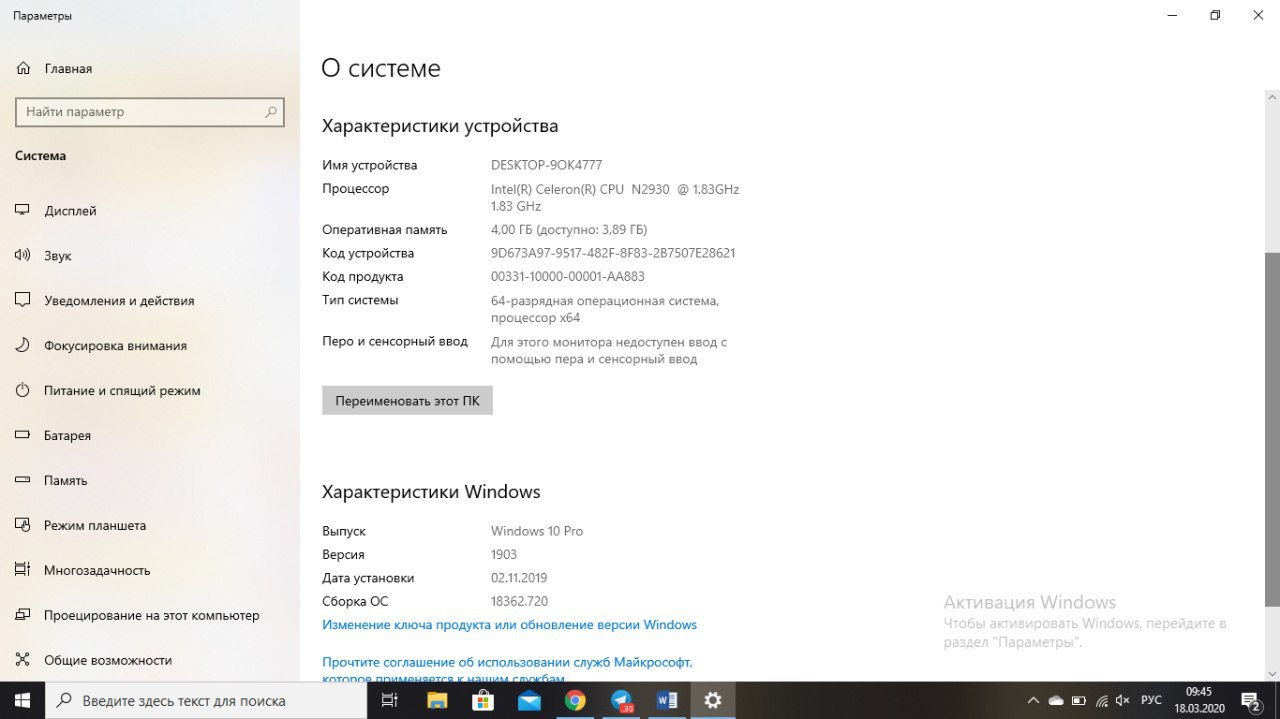The image size is (1280, 719).
Task: Open the Майкрософт services agreement link
Action: pos(507,670)
